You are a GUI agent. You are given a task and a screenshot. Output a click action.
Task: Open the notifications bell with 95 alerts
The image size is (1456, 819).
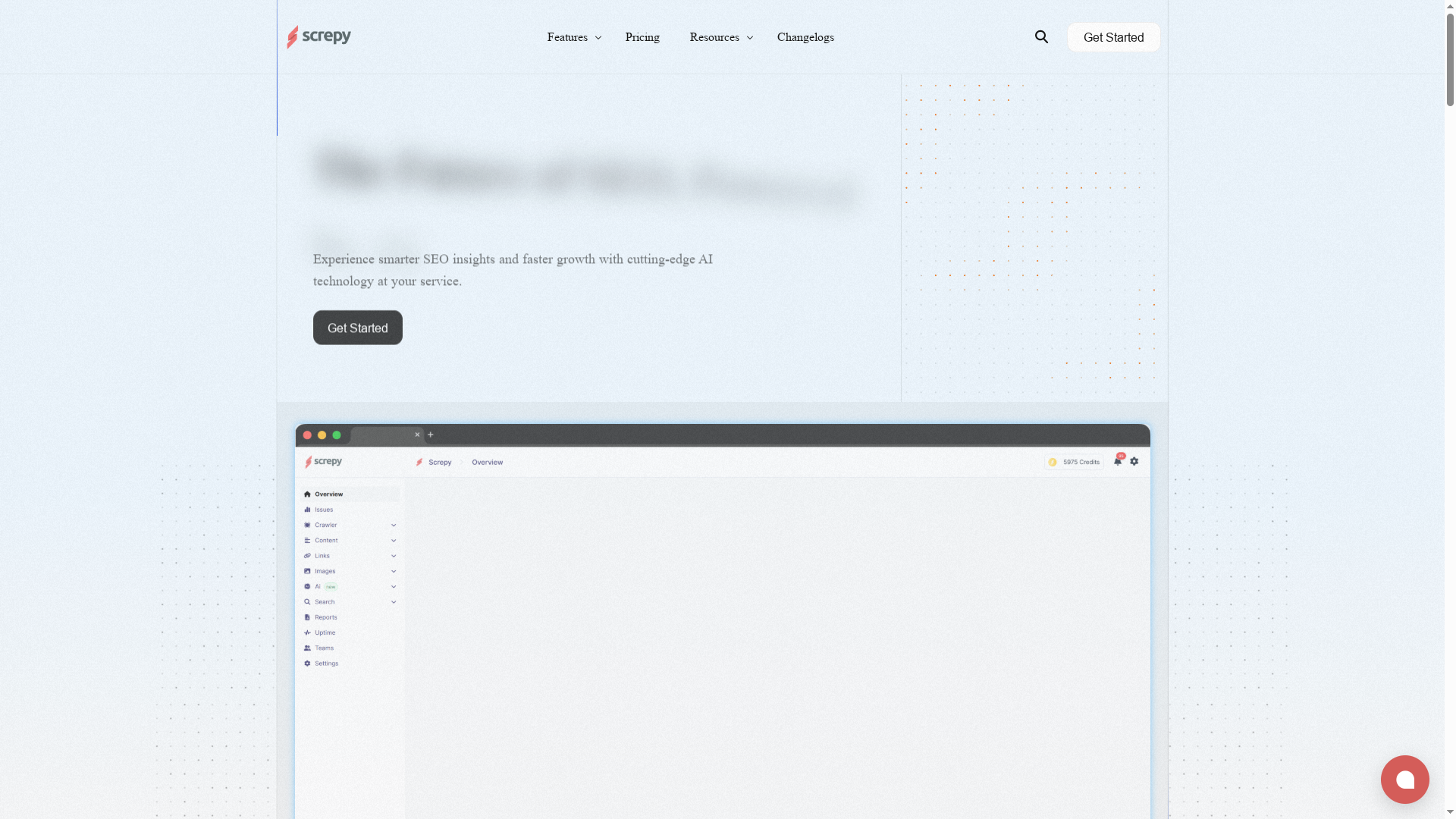pos(1118,460)
